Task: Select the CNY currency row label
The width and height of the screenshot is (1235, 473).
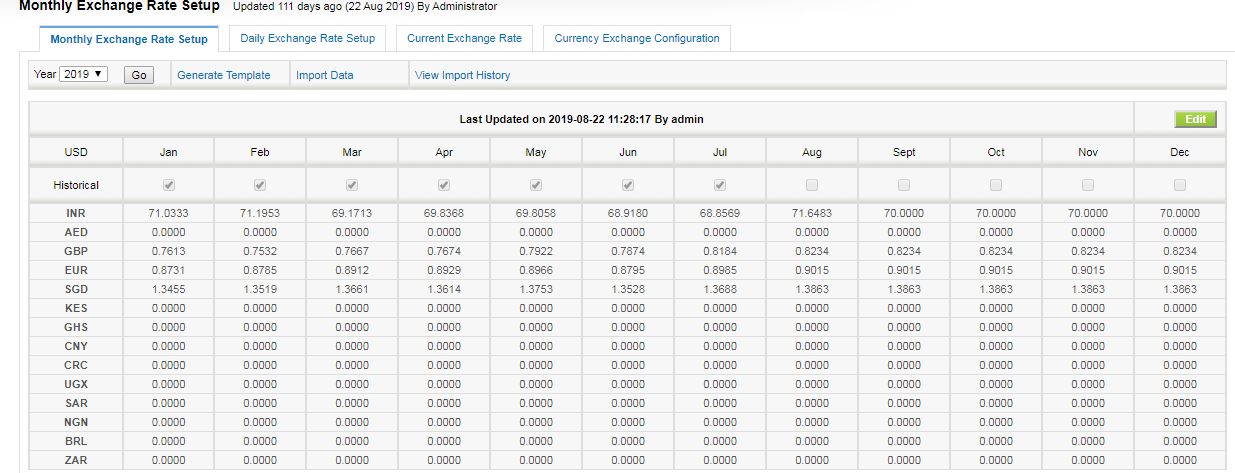Action: pyautogui.click(x=76, y=346)
